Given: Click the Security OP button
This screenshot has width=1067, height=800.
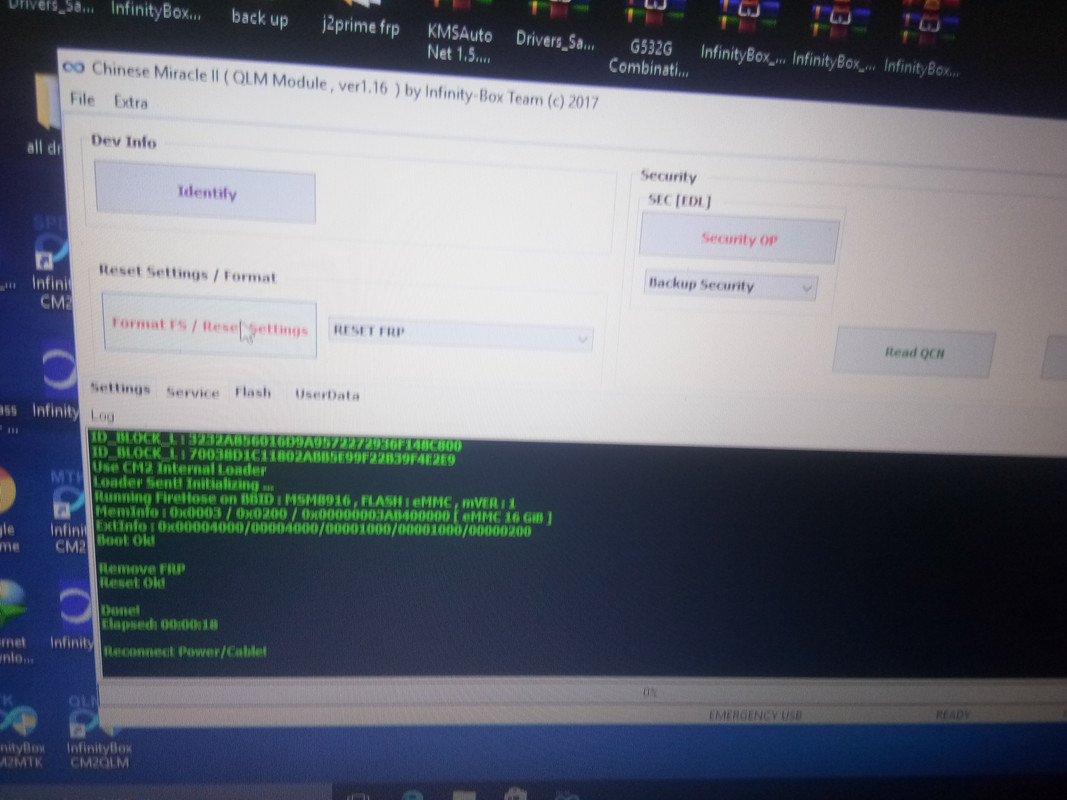Looking at the screenshot, I should [739, 239].
